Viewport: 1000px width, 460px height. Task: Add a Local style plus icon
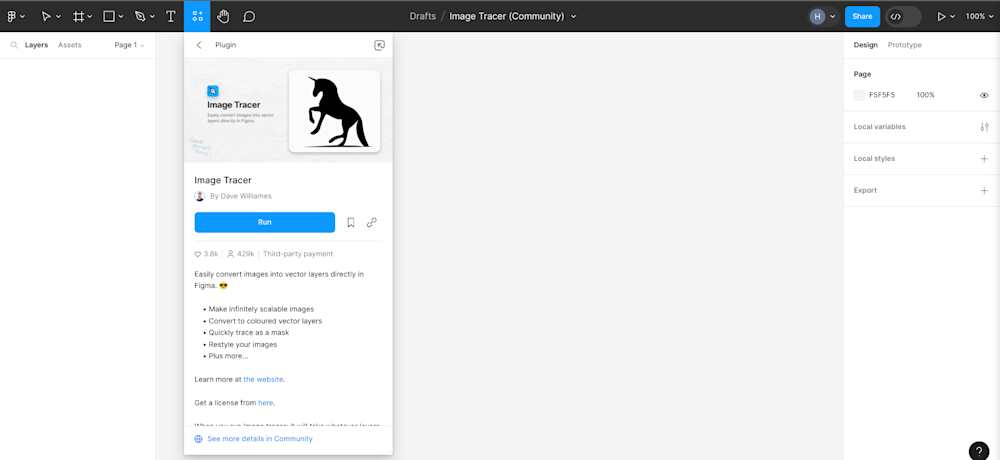tap(984, 159)
